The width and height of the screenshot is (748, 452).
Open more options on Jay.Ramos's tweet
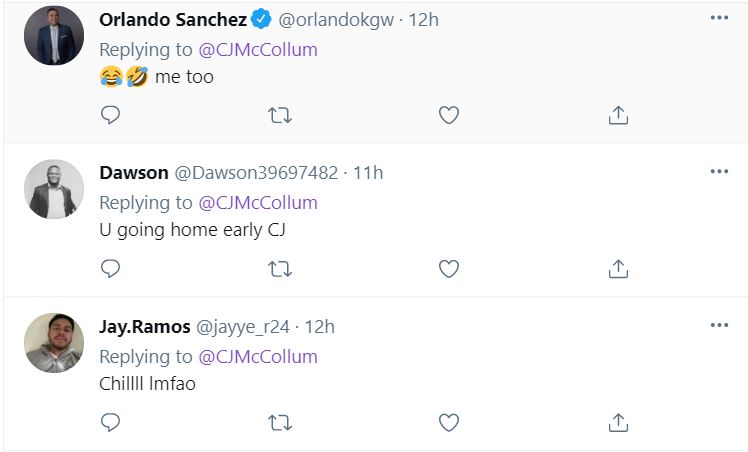719,326
